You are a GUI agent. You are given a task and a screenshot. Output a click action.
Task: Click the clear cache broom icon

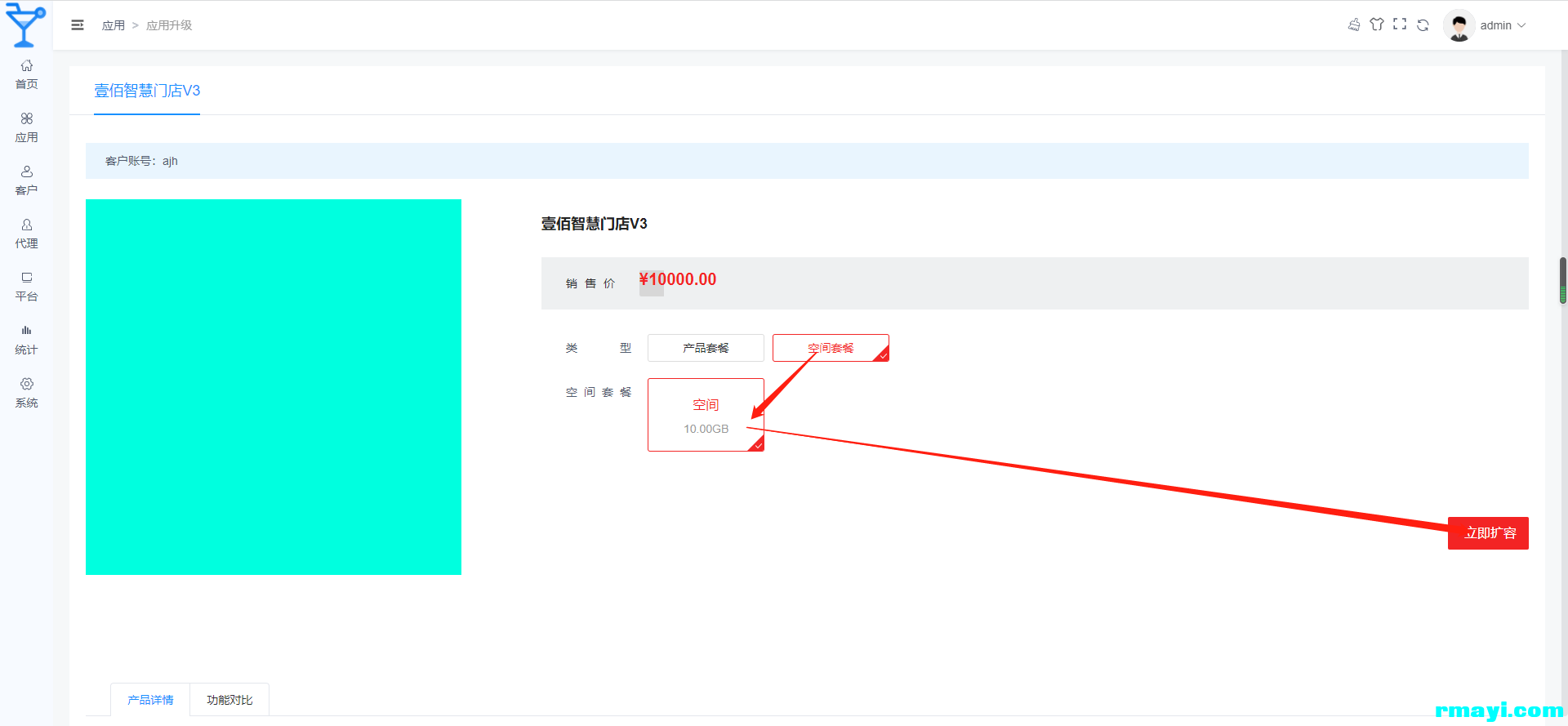(x=1354, y=24)
